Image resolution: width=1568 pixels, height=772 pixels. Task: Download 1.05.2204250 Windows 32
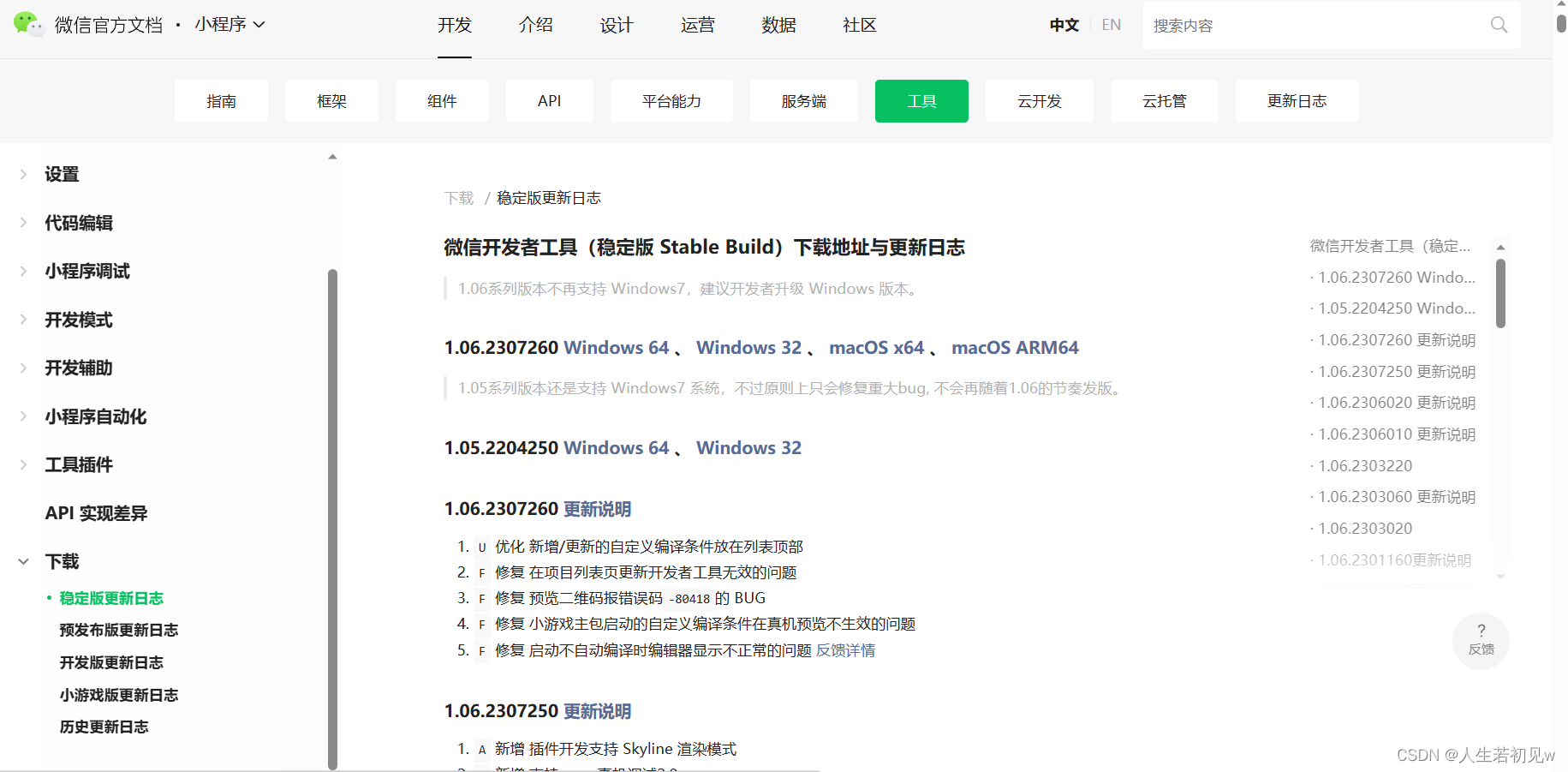coord(749,448)
